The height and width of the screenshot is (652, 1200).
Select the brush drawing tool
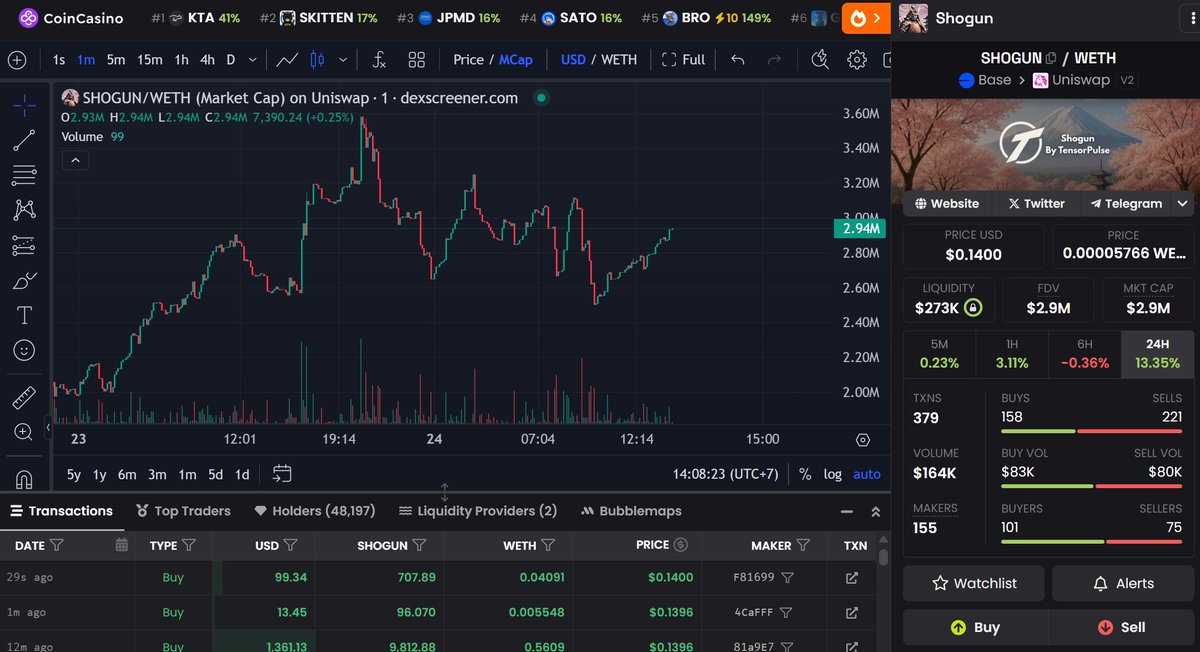coord(24,280)
